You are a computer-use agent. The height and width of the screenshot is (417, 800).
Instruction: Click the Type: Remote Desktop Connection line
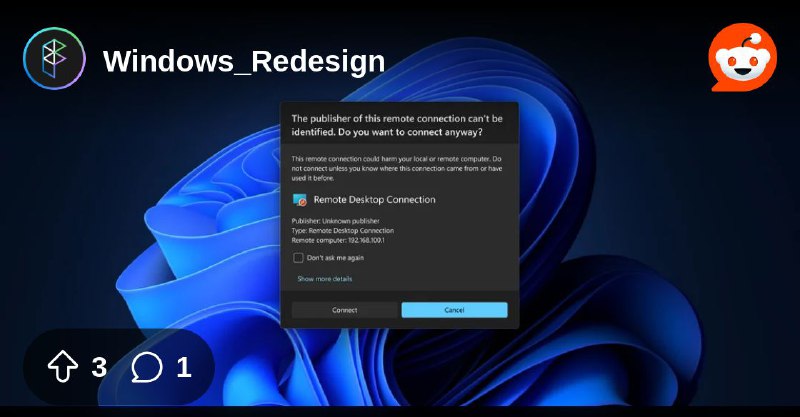(342, 231)
